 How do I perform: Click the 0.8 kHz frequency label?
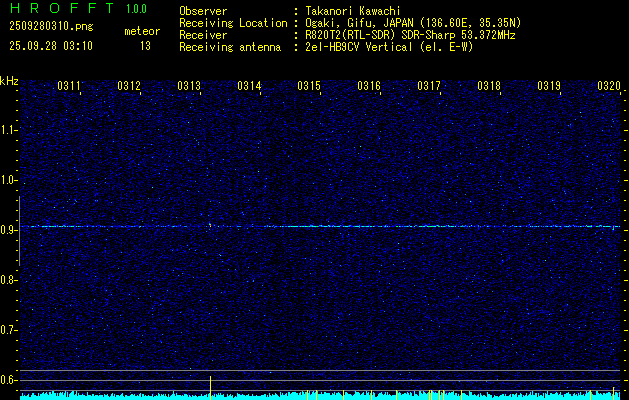click(x=8, y=280)
